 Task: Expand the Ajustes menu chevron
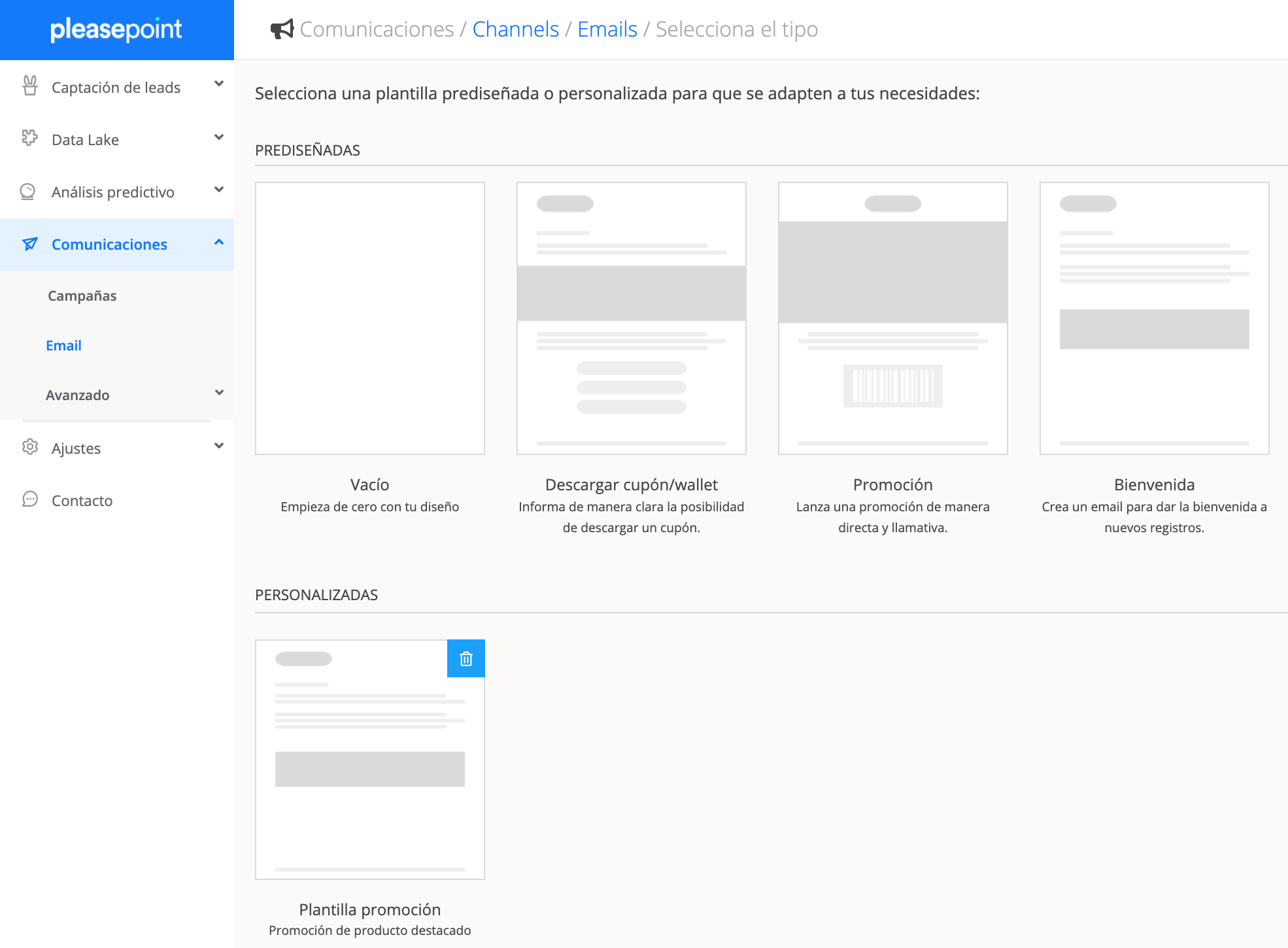(219, 446)
